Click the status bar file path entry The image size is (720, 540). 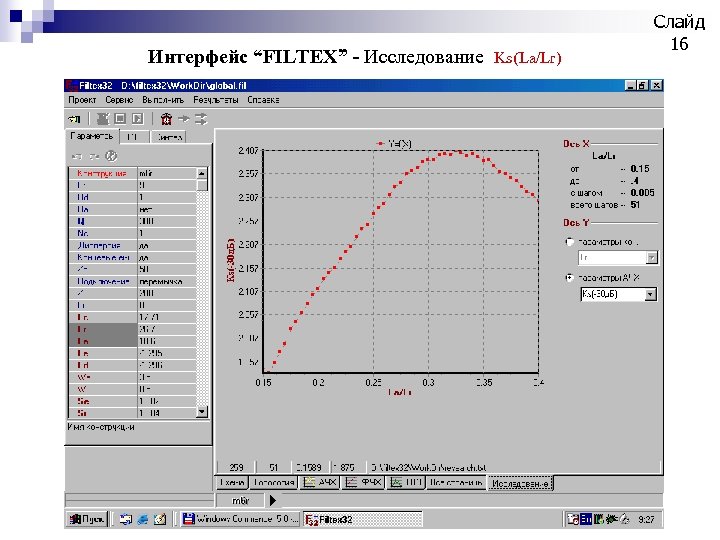click(428, 467)
